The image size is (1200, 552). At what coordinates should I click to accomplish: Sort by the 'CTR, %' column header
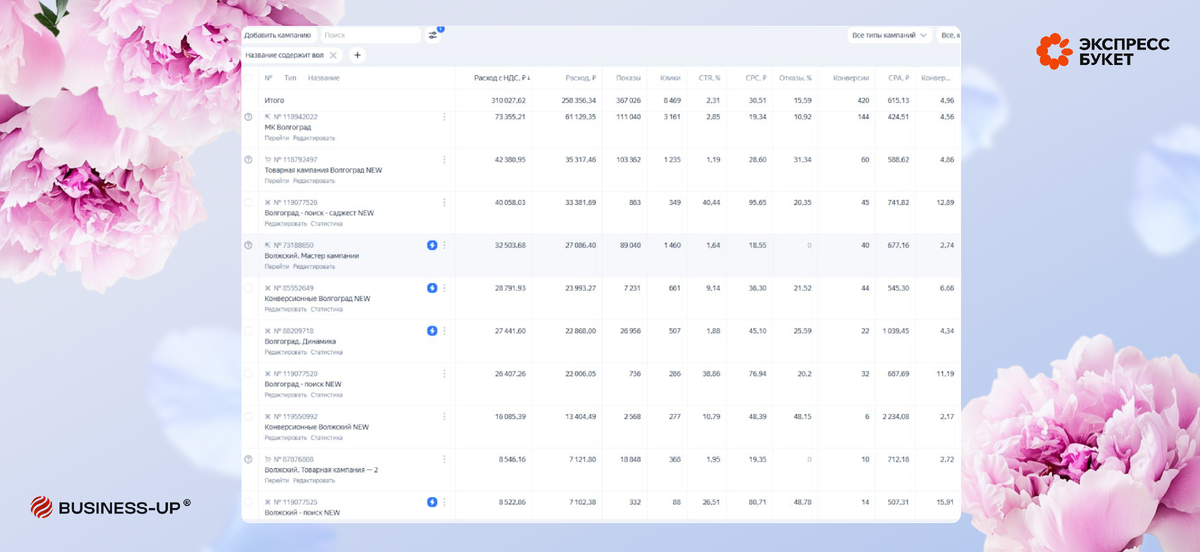[709, 77]
